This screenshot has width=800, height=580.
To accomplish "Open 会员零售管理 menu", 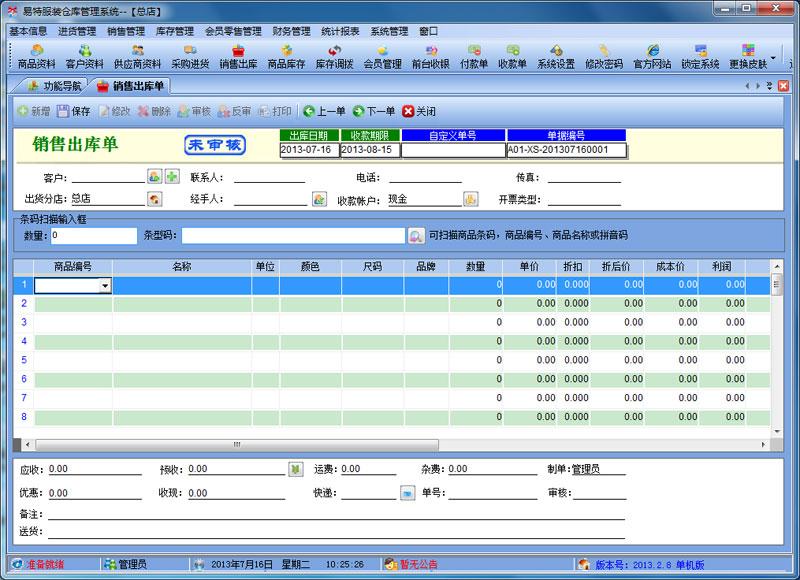I will click(233, 31).
